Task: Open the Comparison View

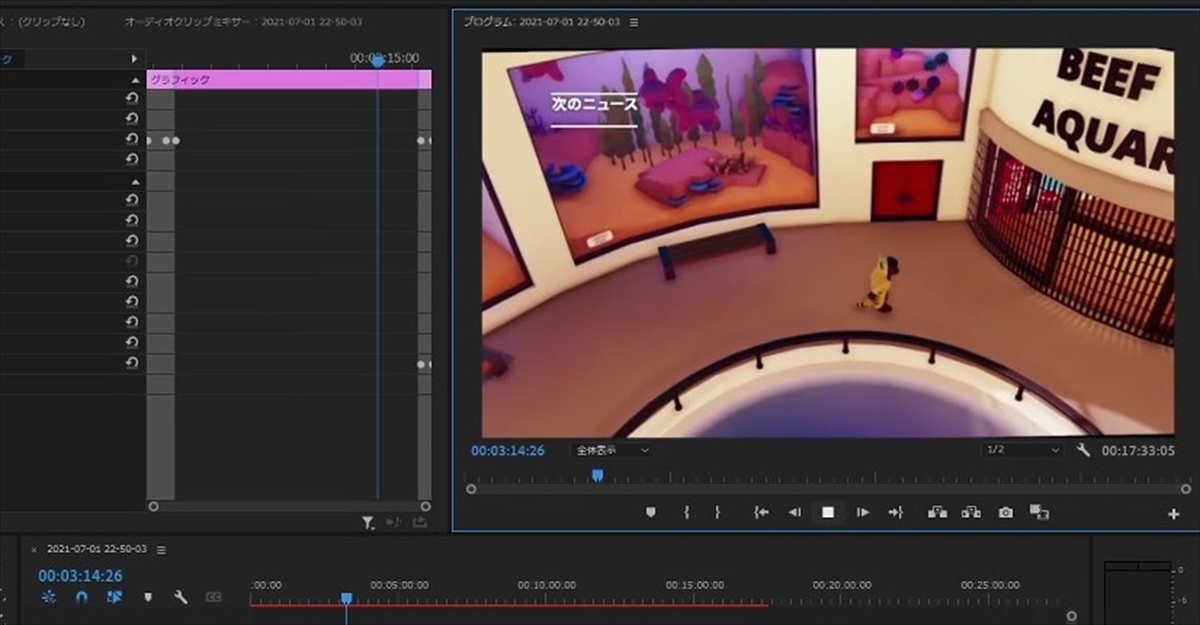Action: [x=1039, y=512]
